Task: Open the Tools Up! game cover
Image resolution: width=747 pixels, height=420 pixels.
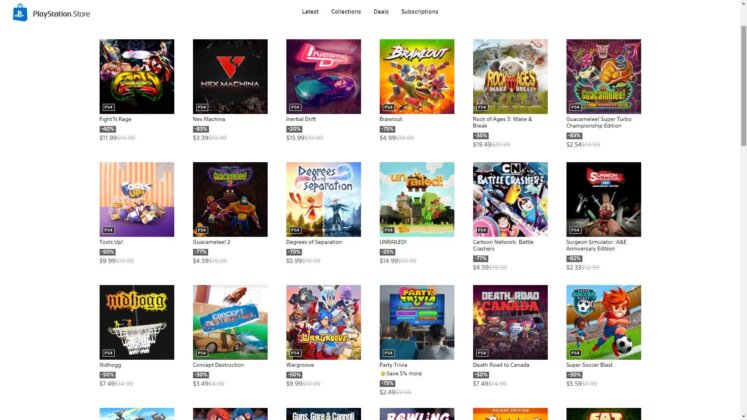Action: tap(137, 199)
